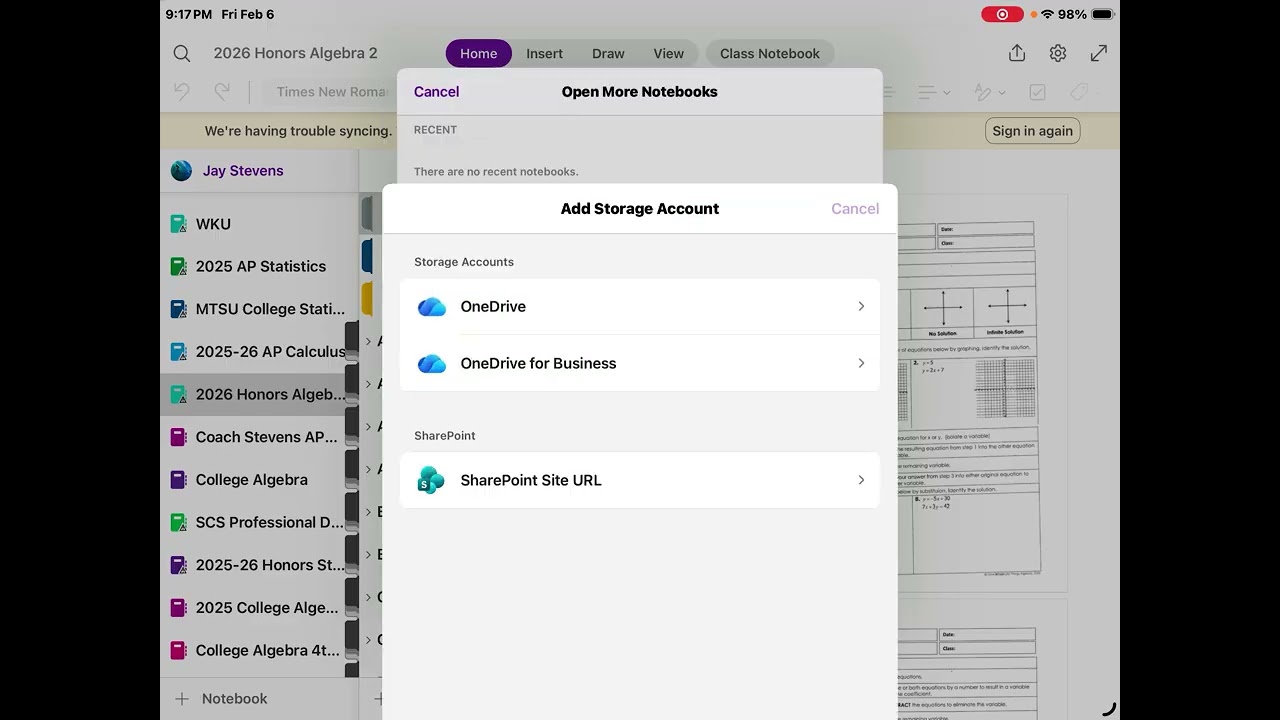Open the settings gear icon
Viewport: 1280px width, 720px height.
(1058, 53)
